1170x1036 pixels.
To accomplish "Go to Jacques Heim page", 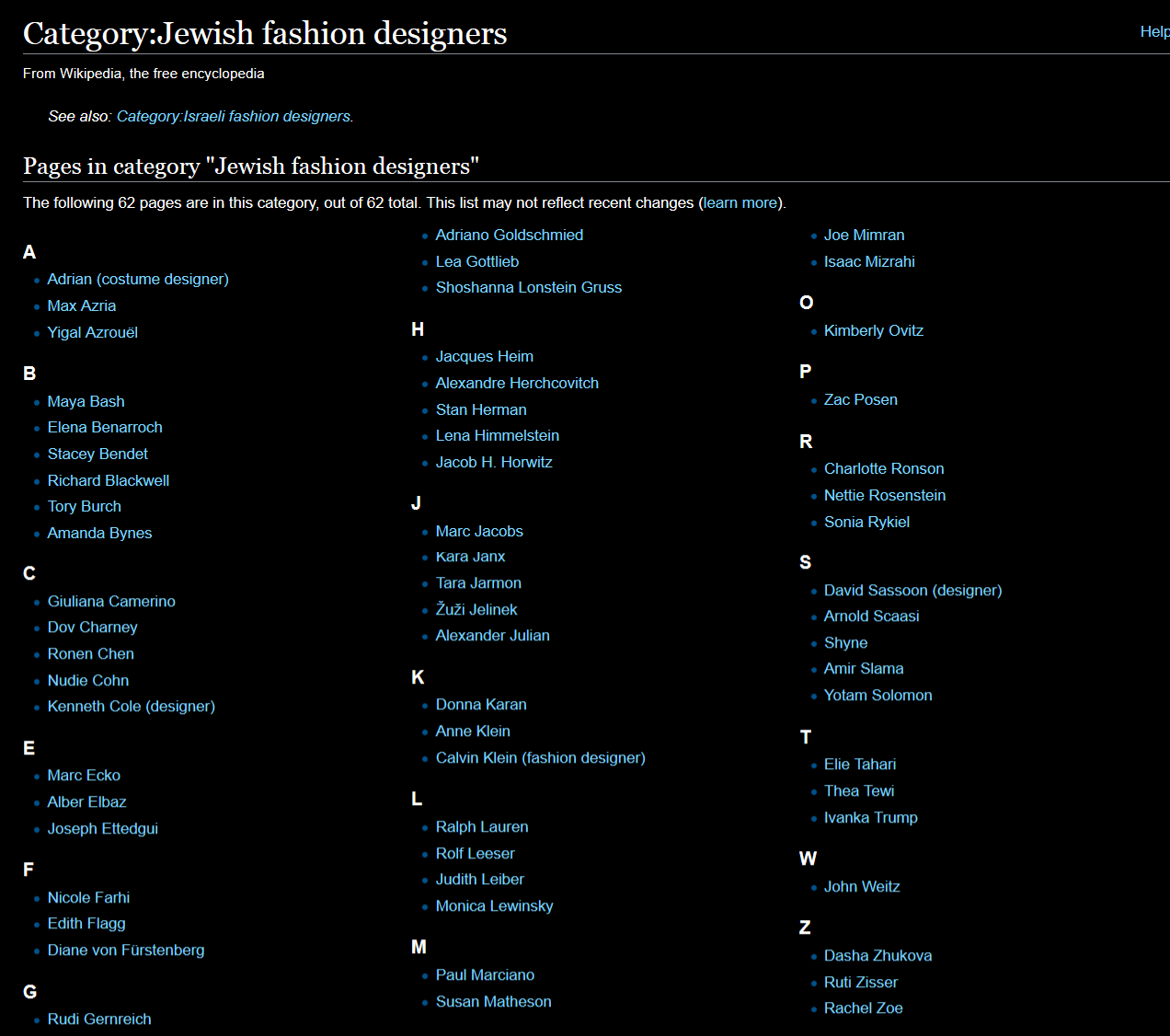I will tap(485, 356).
